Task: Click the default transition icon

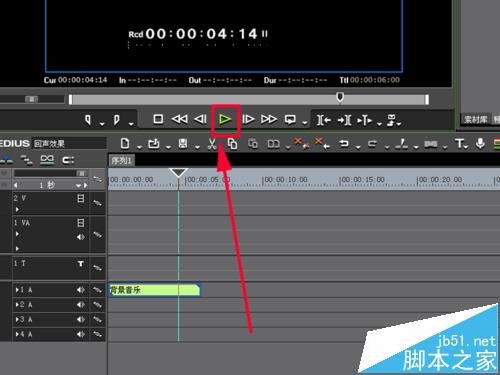Action: pyautogui.click(x=431, y=144)
